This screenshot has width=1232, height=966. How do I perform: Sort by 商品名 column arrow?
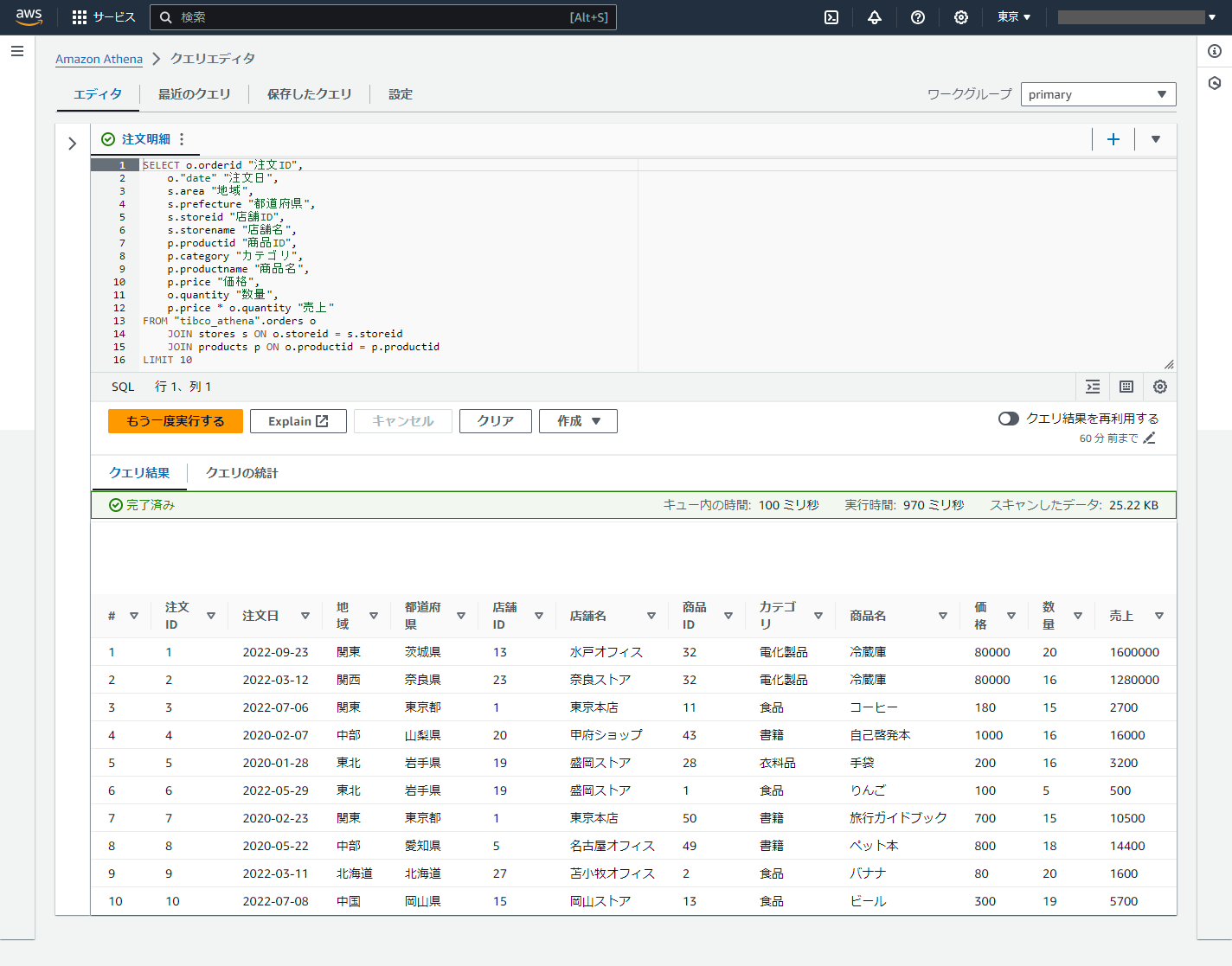pos(943,616)
